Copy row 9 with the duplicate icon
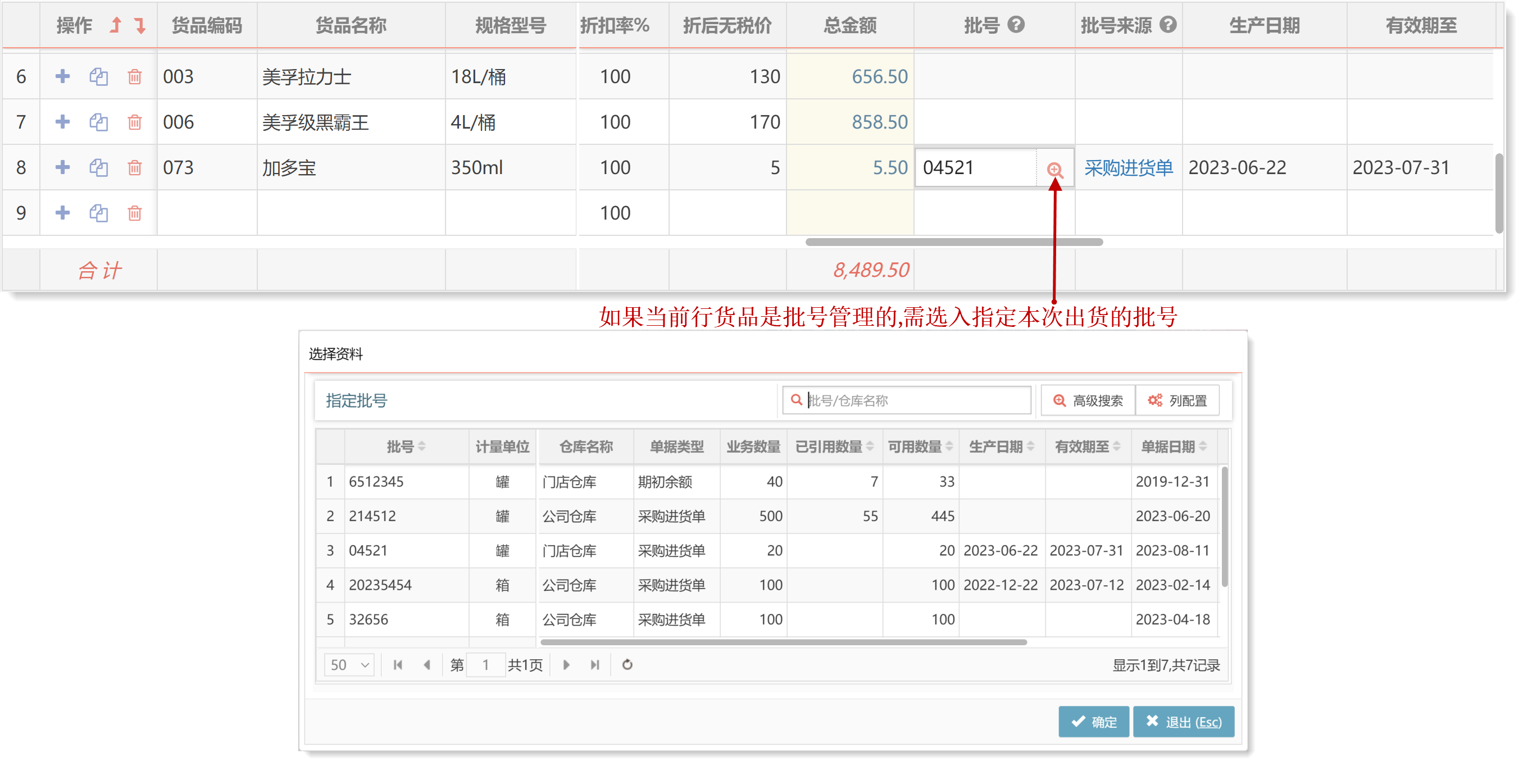 pos(98,213)
